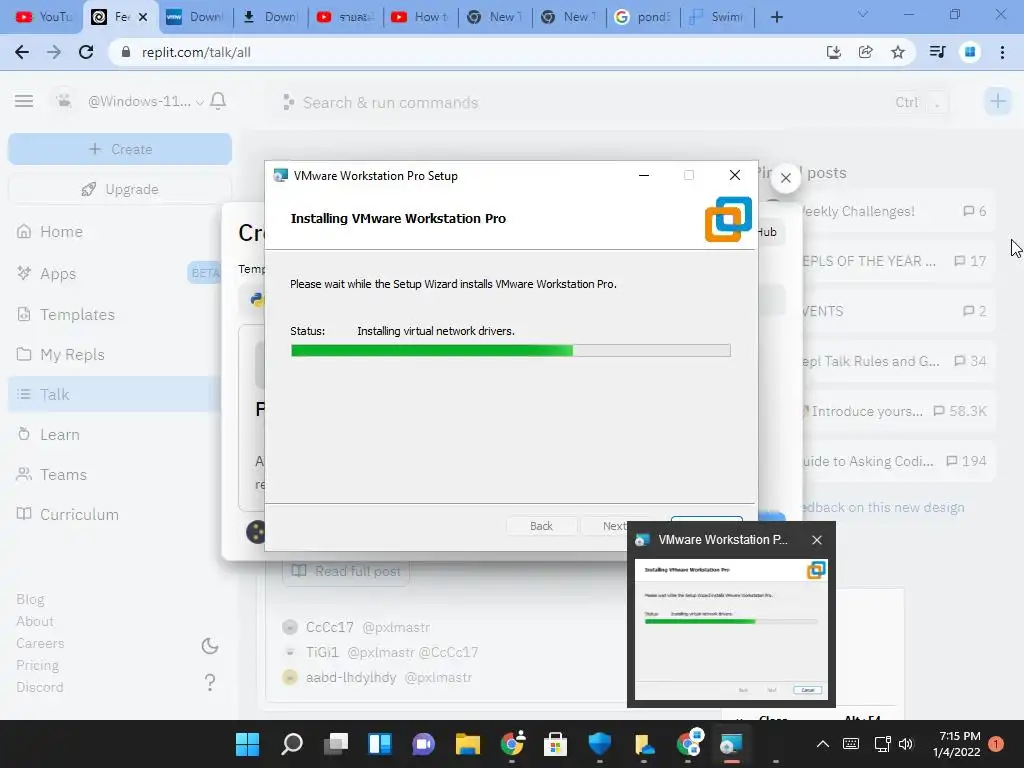1024x768 pixels.
Task: Click the browser back arrow
Action: tap(22, 52)
